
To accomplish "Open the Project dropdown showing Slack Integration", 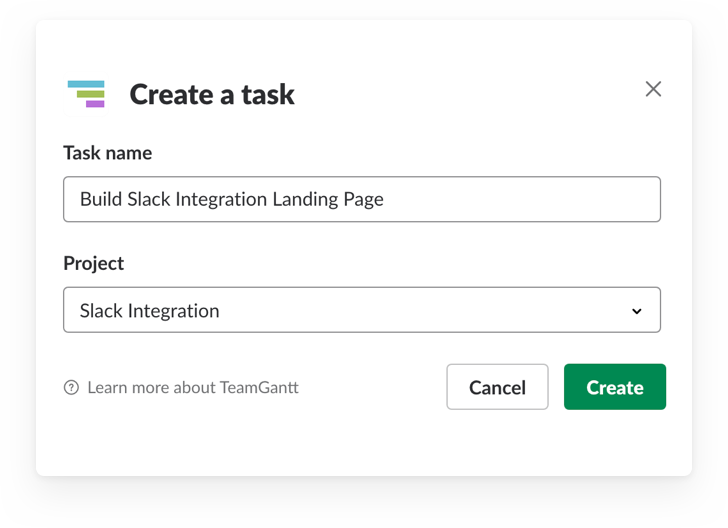I will tap(362, 310).
